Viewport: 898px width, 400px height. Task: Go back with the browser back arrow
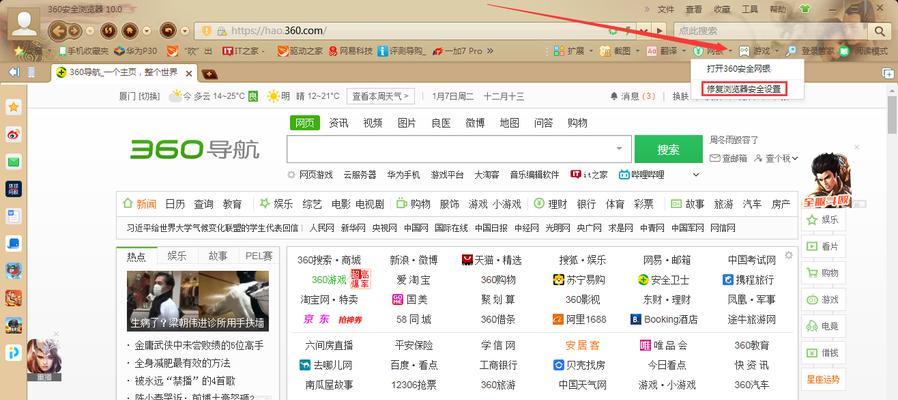(58, 30)
